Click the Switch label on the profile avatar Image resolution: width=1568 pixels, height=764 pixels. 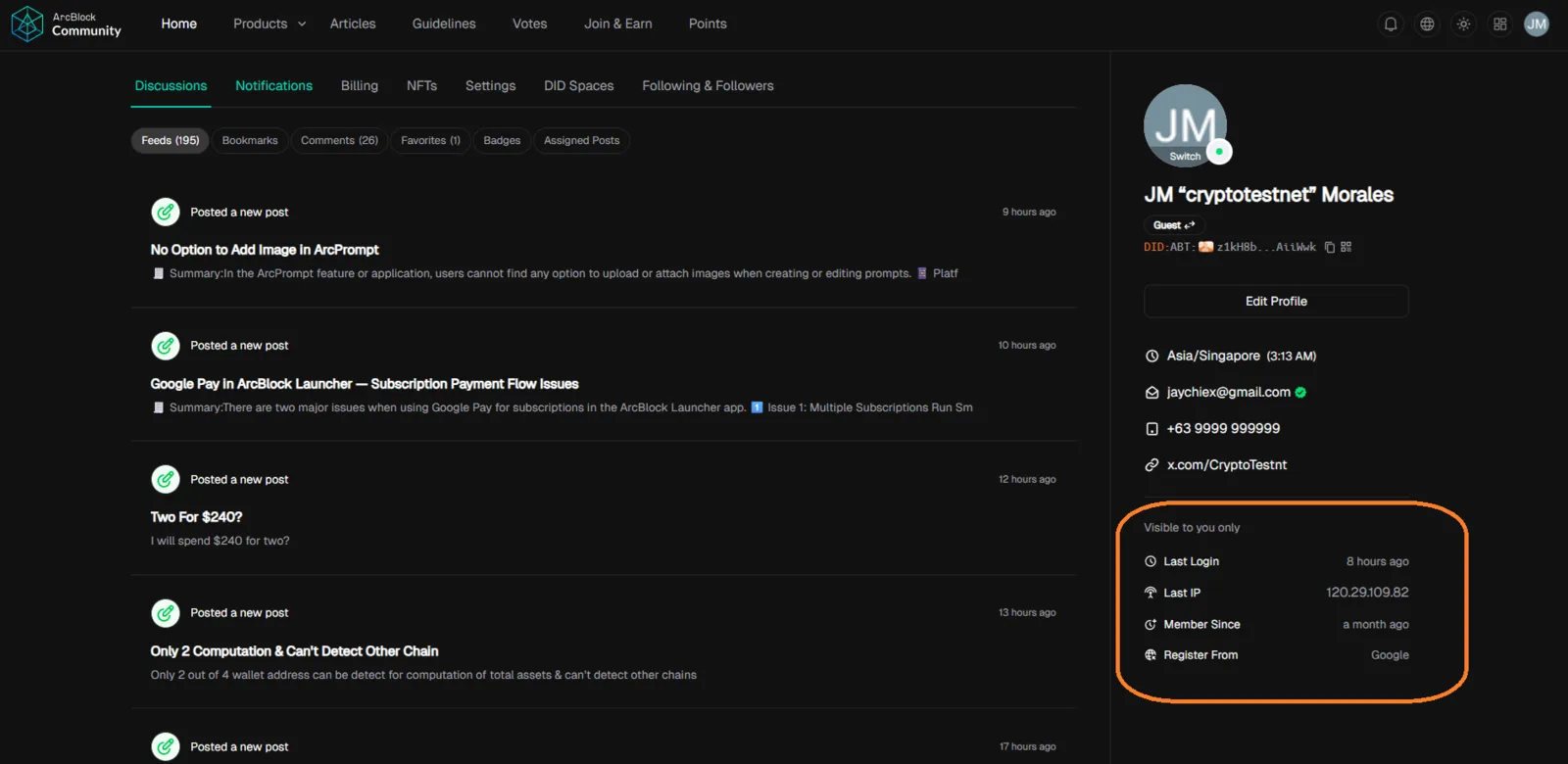[1185, 157]
